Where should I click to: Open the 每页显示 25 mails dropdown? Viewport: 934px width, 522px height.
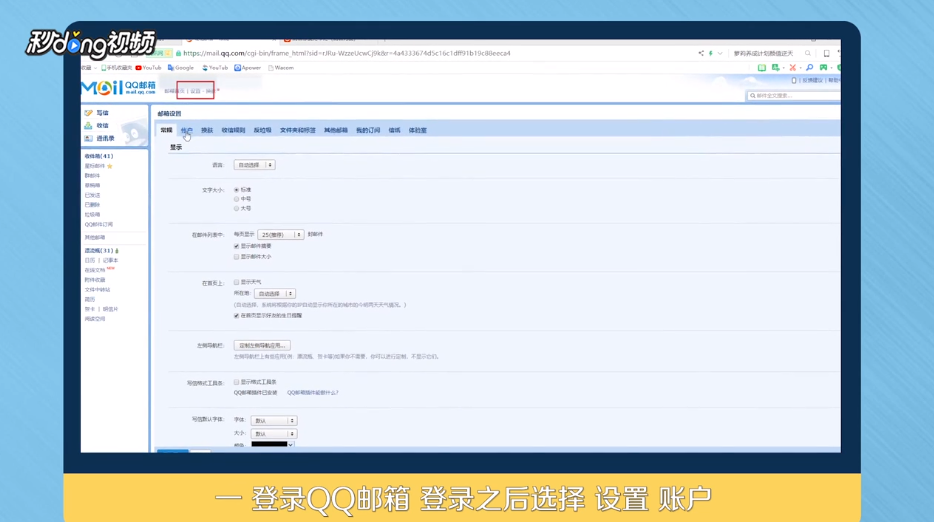point(281,235)
